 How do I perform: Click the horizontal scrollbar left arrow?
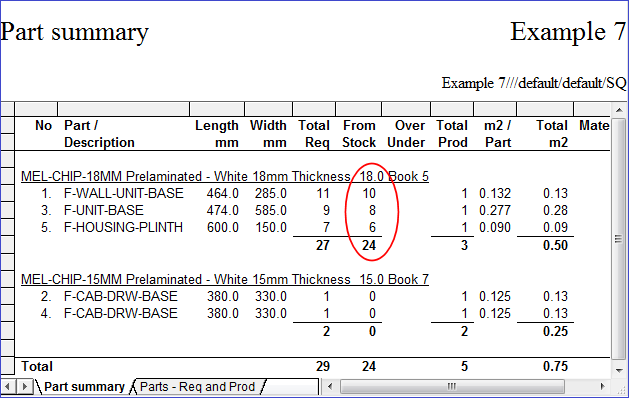330,387
